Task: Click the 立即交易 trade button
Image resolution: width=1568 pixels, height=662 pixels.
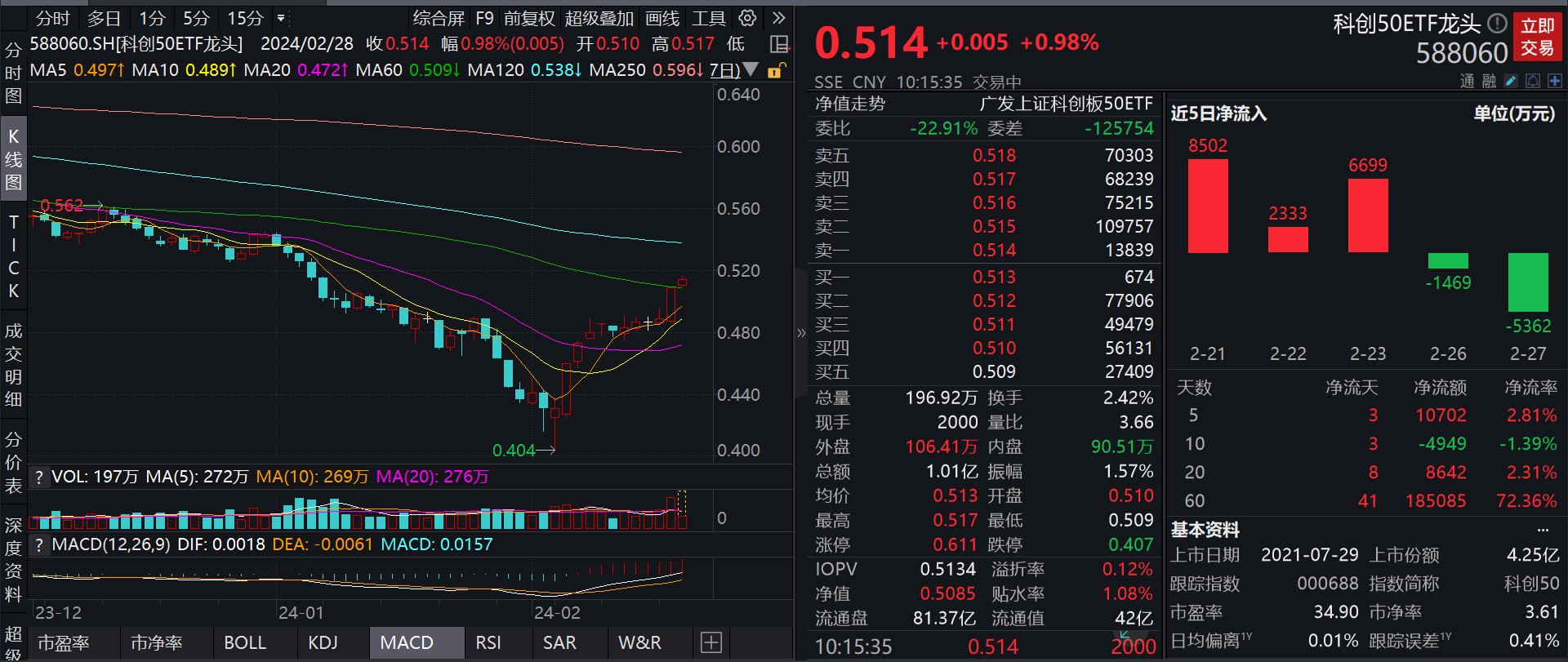Action: click(1538, 37)
